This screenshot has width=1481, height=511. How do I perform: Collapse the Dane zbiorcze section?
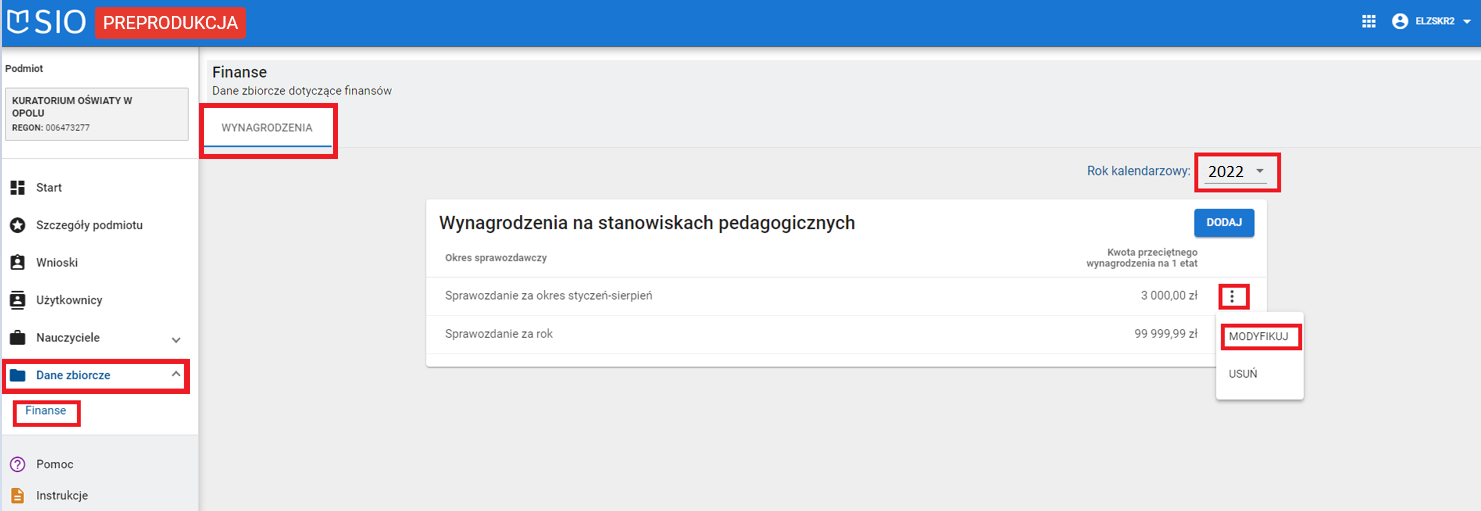click(x=176, y=375)
